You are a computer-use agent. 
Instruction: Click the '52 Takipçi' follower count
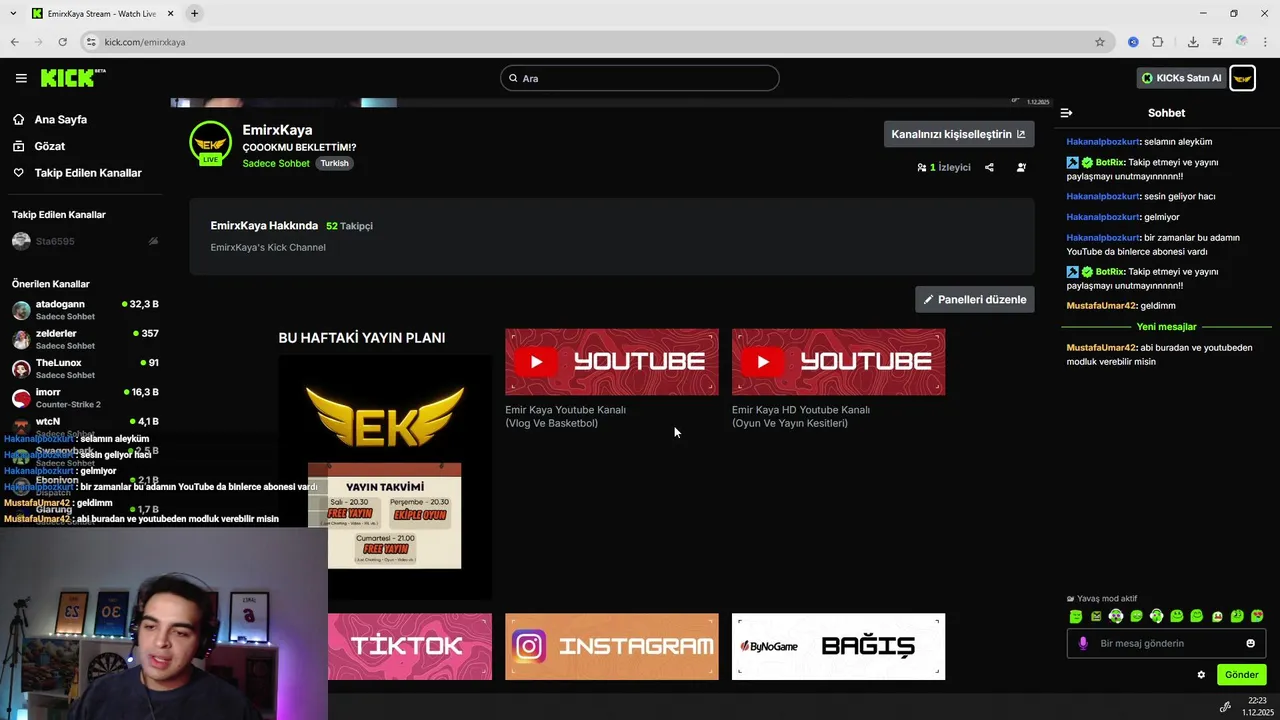coord(349,226)
